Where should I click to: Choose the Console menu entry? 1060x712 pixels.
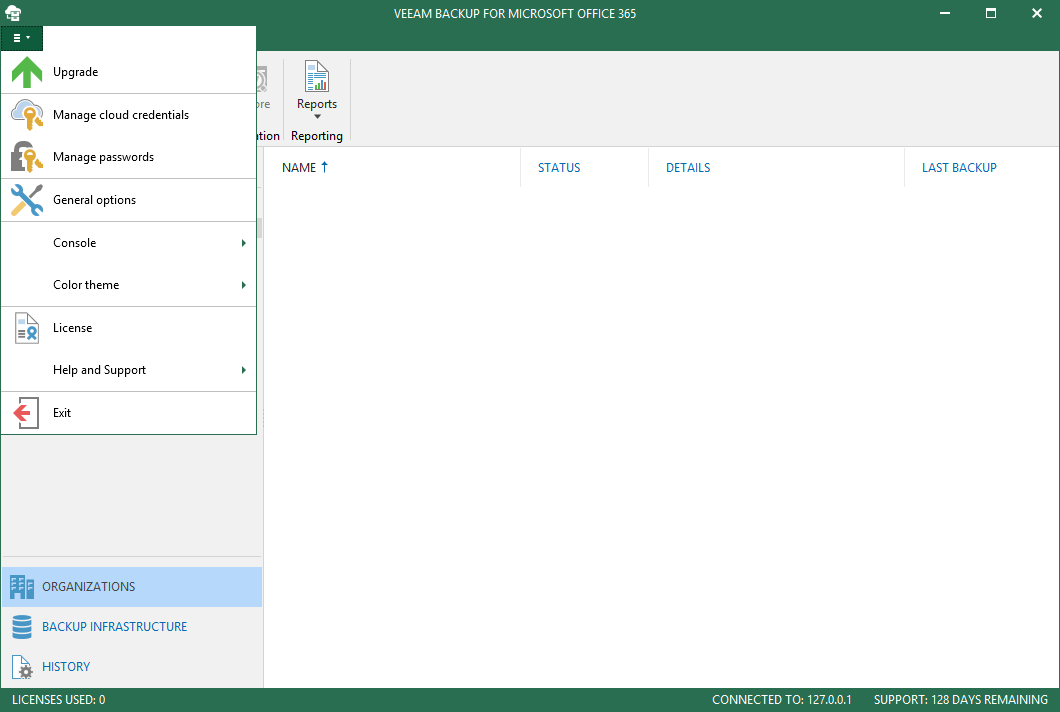pos(128,243)
